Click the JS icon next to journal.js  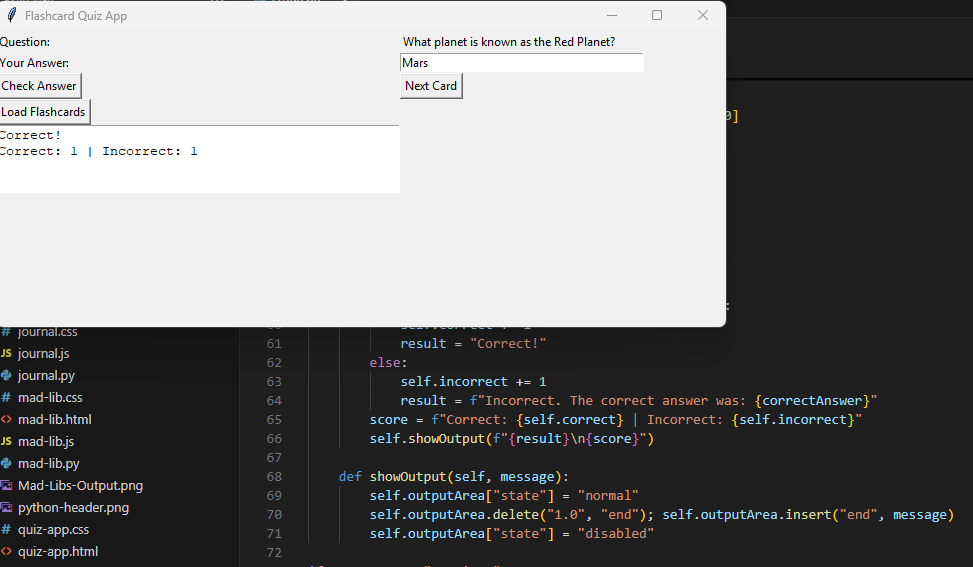(6, 354)
